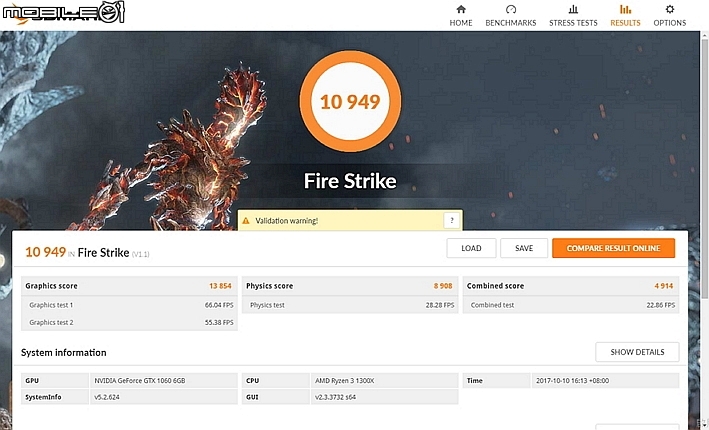Select the RESULTS tab
Screen dimensions: 709x430
(x=625, y=16)
